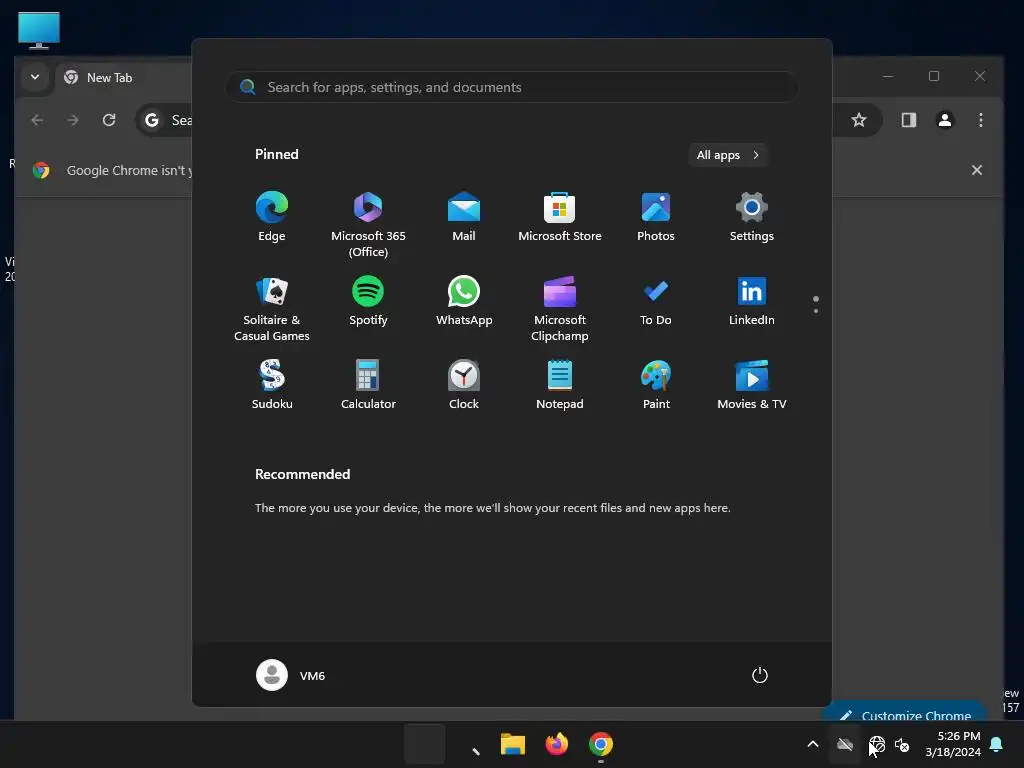
Task: Open Microsoft Store
Action: tap(560, 217)
